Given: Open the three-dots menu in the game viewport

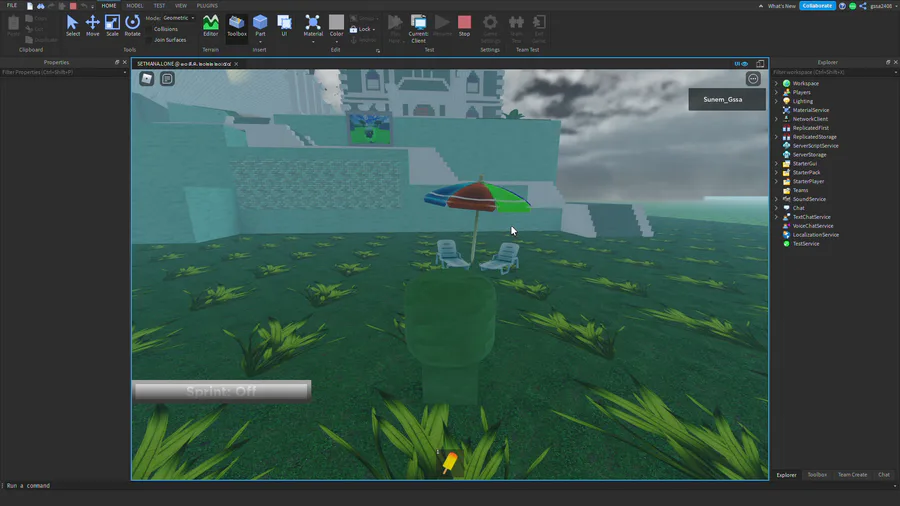Looking at the screenshot, I should 753,79.
